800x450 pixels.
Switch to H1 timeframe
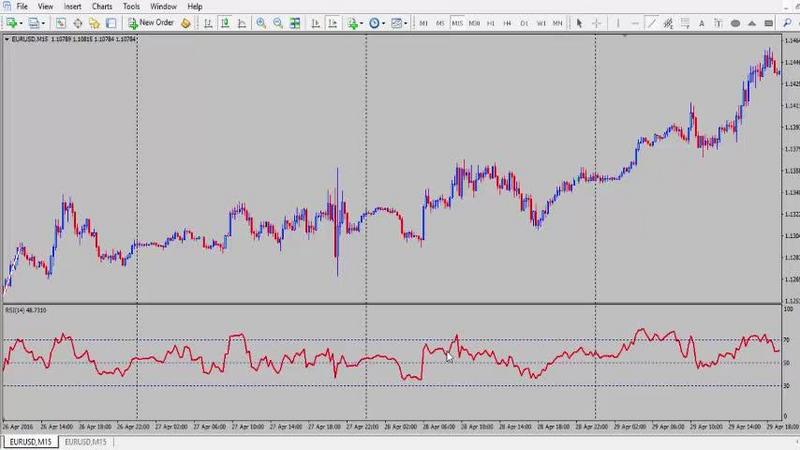pyautogui.click(x=491, y=23)
